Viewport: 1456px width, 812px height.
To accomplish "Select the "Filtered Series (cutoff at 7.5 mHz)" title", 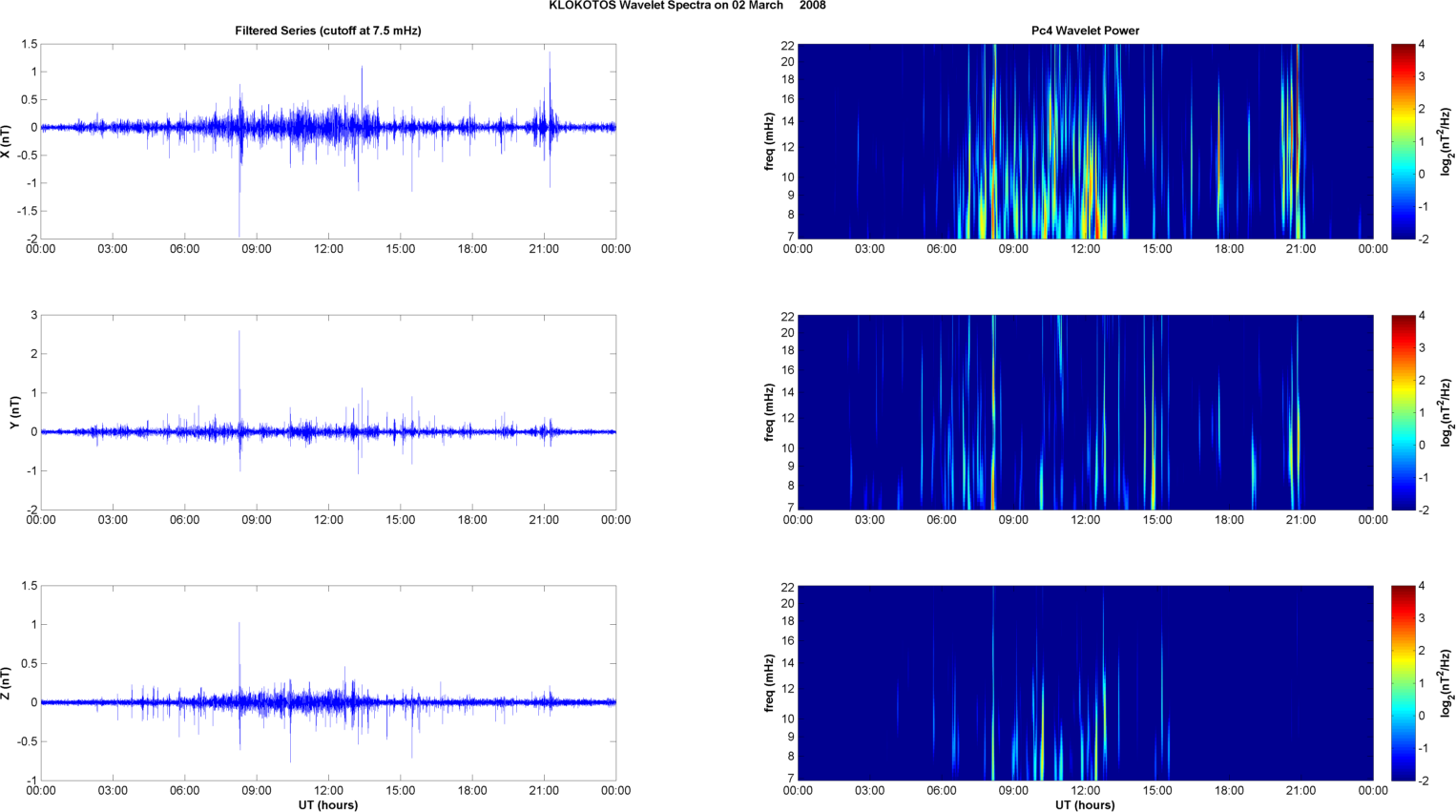I will coord(328,31).
